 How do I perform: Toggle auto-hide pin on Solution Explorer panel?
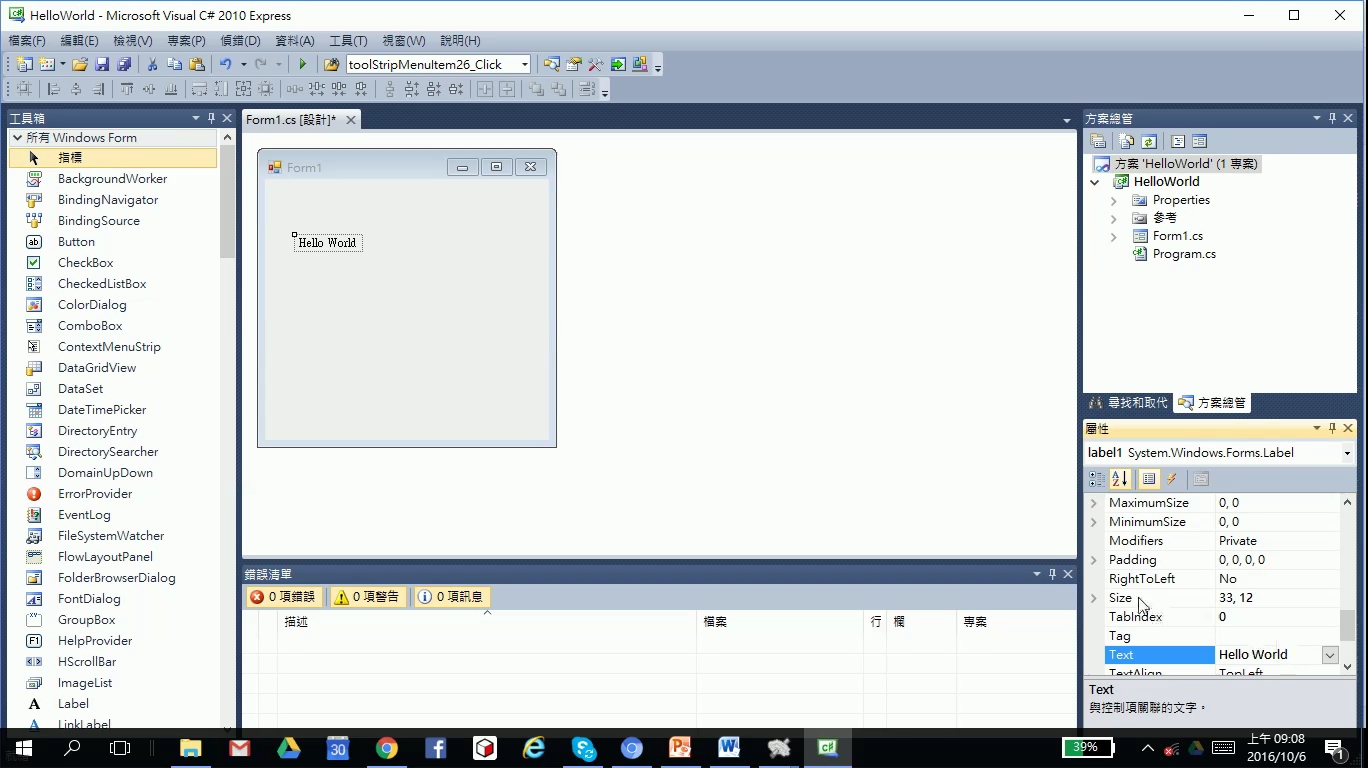pos(1332,118)
